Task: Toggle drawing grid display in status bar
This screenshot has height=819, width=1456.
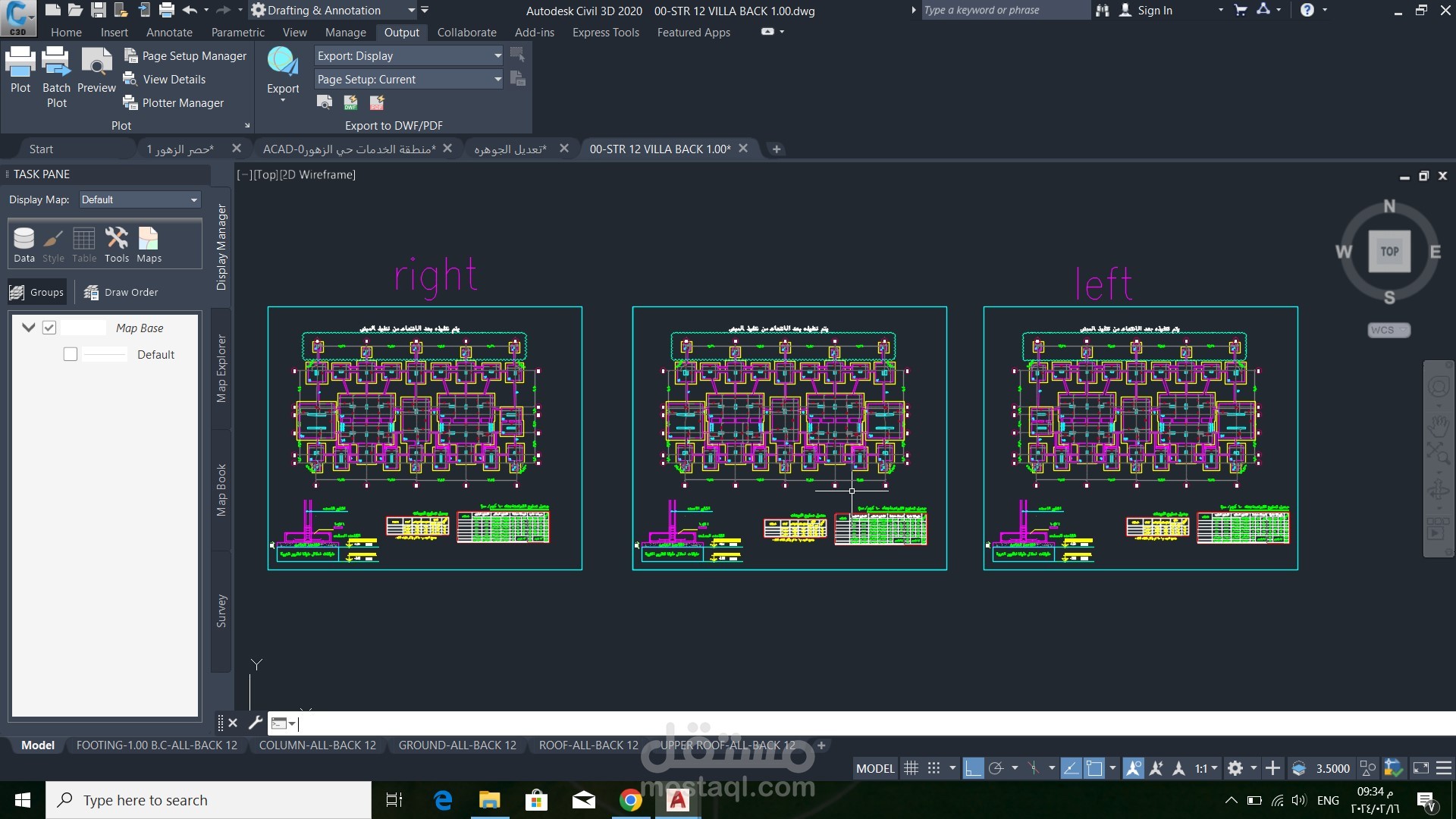Action: pos(912,768)
